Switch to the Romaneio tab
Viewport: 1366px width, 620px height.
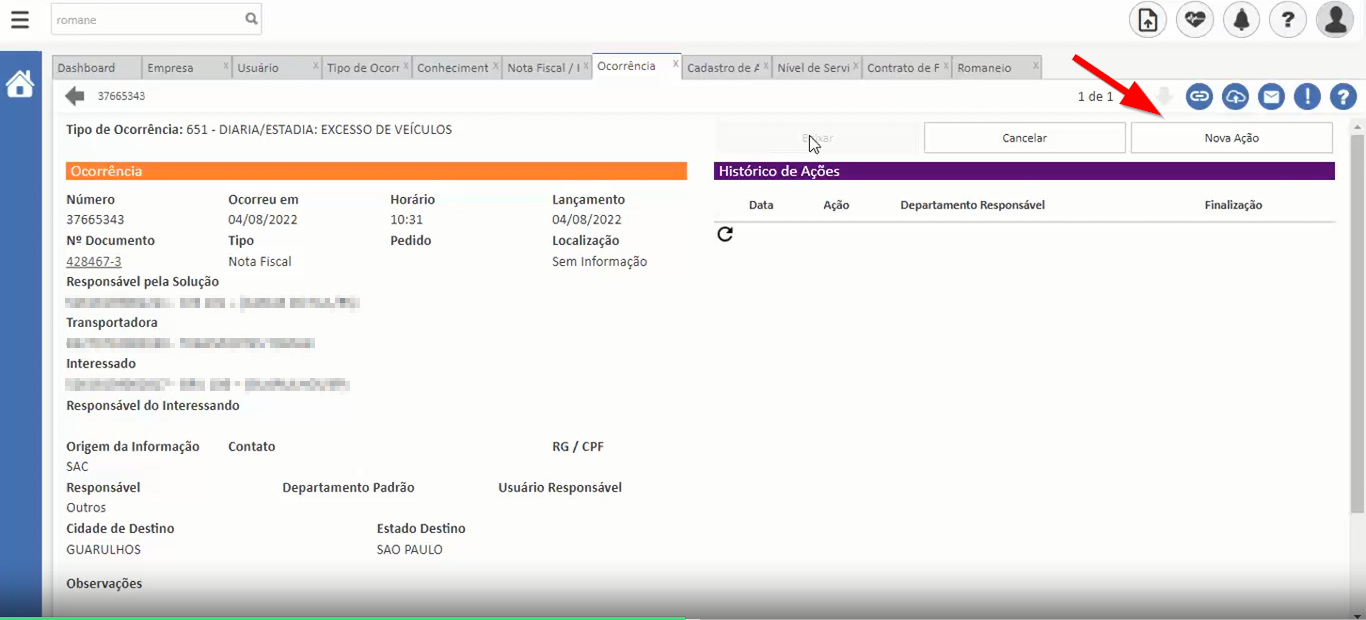point(984,68)
